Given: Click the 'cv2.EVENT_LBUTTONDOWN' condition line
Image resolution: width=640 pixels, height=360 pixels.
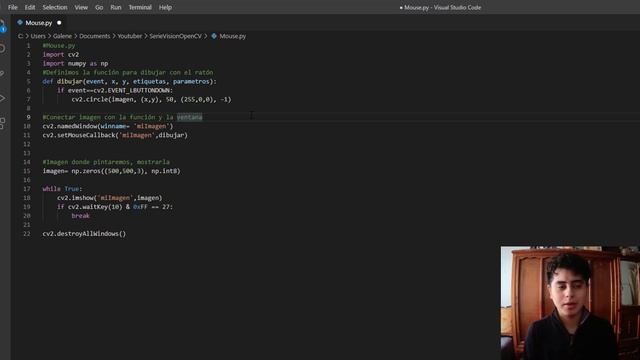Looking at the screenshot, I should coord(115,90).
